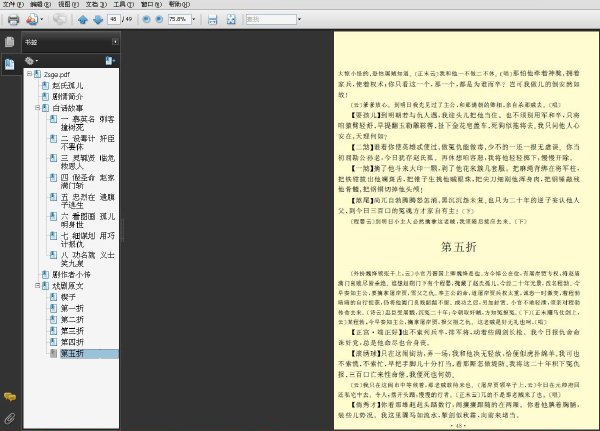Select the 第三折 bookmark
The height and width of the screenshot is (431, 600).
(72, 331)
